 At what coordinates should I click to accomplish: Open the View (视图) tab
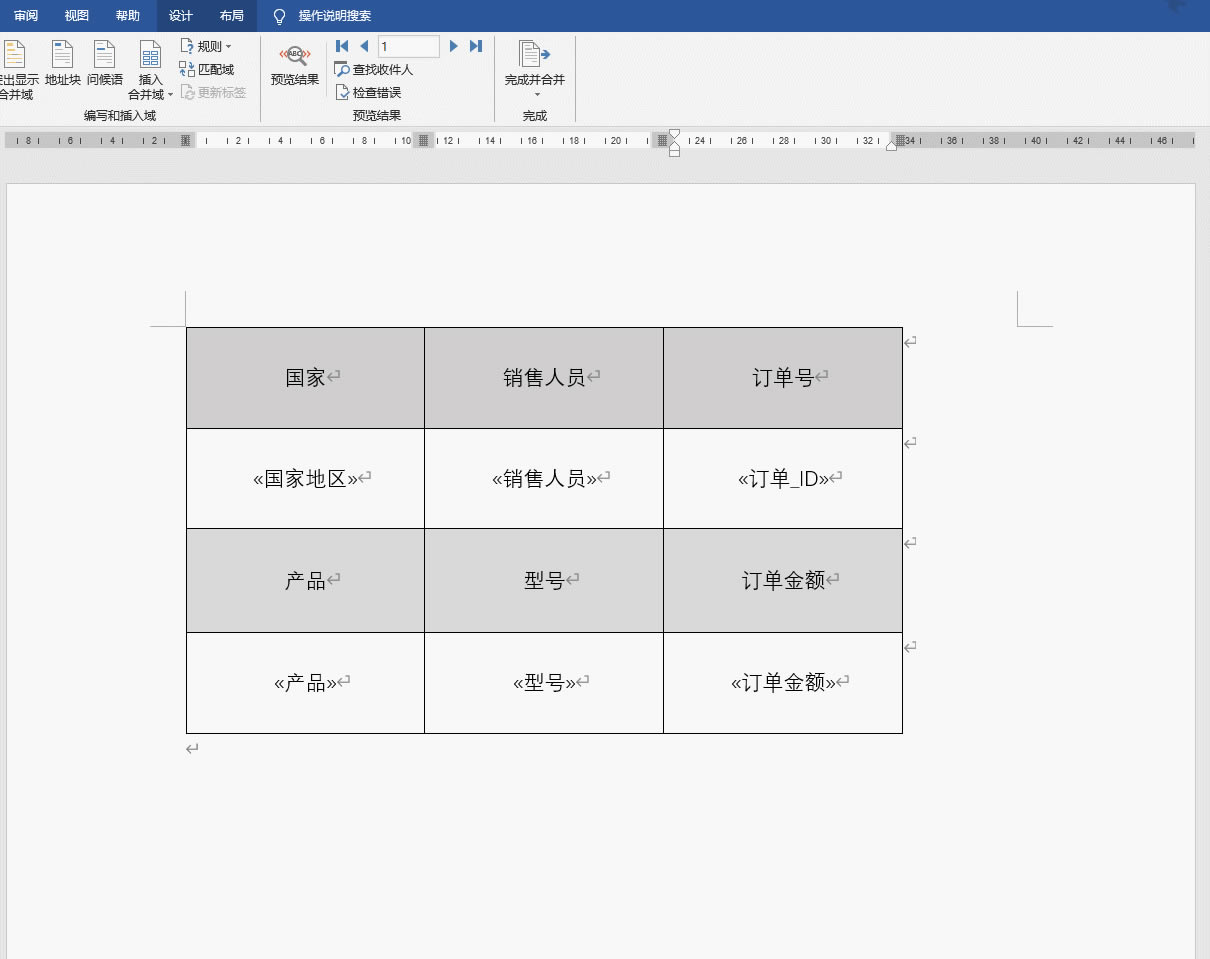(76, 16)
